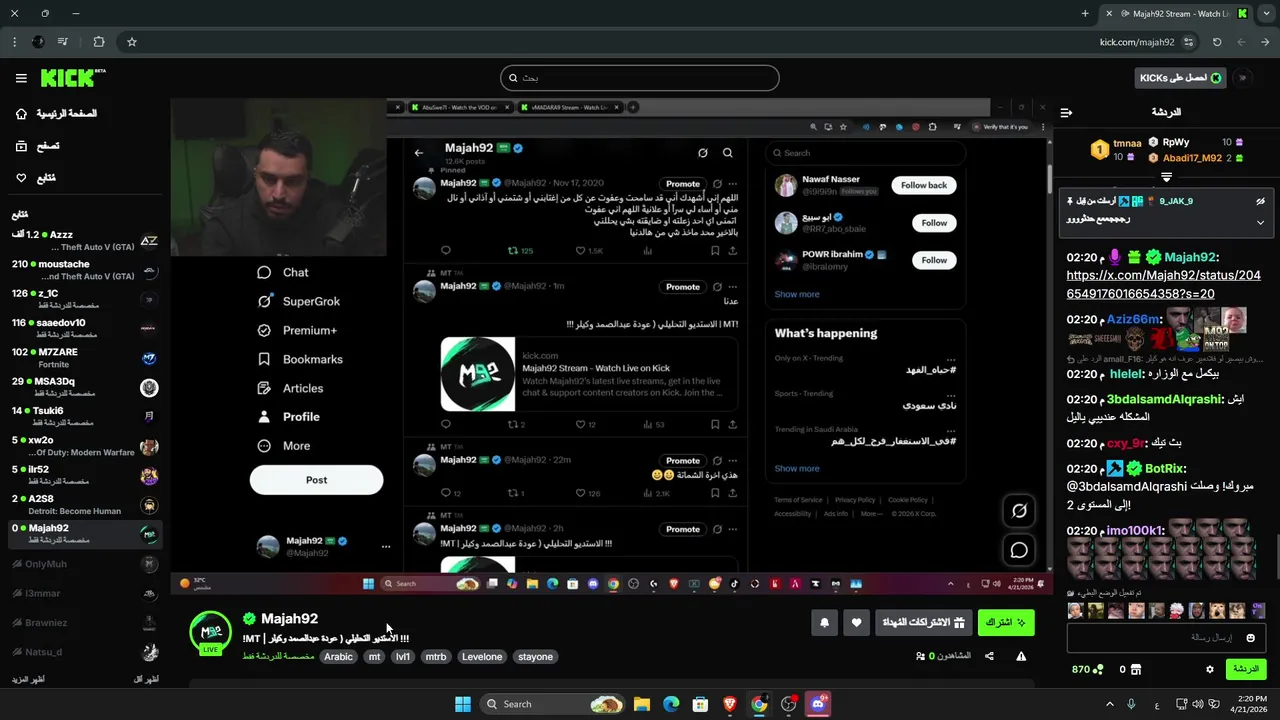
Task: Click Show more under What's happening
Action: click(797, 468)
